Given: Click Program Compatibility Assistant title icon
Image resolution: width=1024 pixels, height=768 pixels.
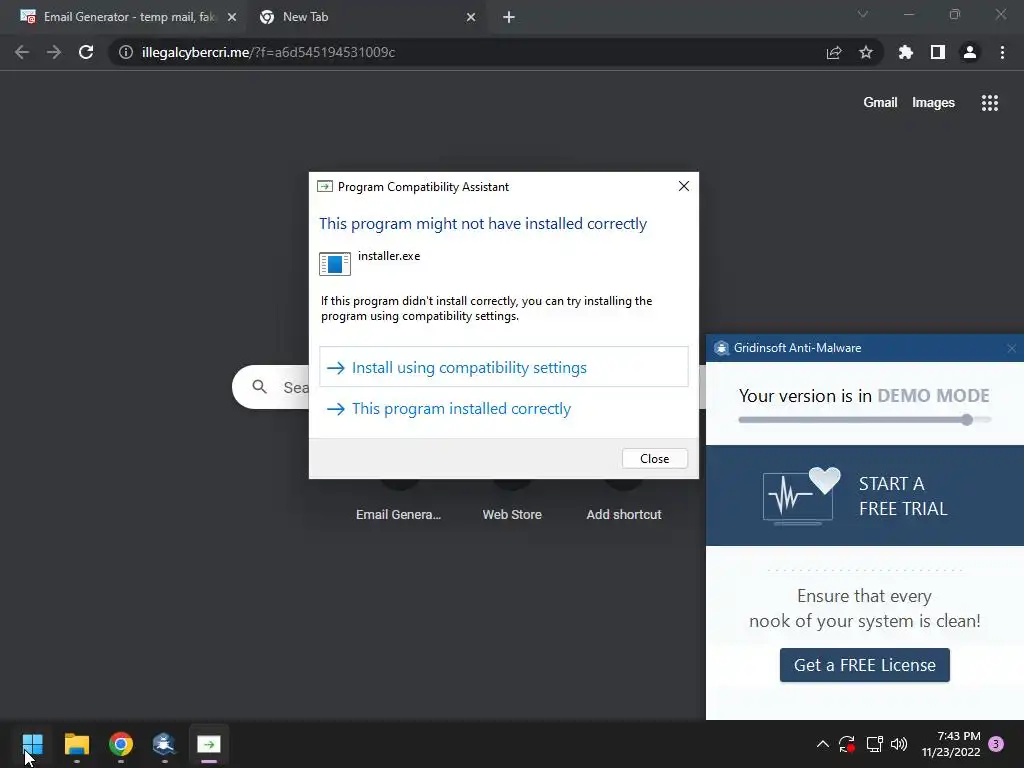Looking at the screenshot, I should click(325, 187).
